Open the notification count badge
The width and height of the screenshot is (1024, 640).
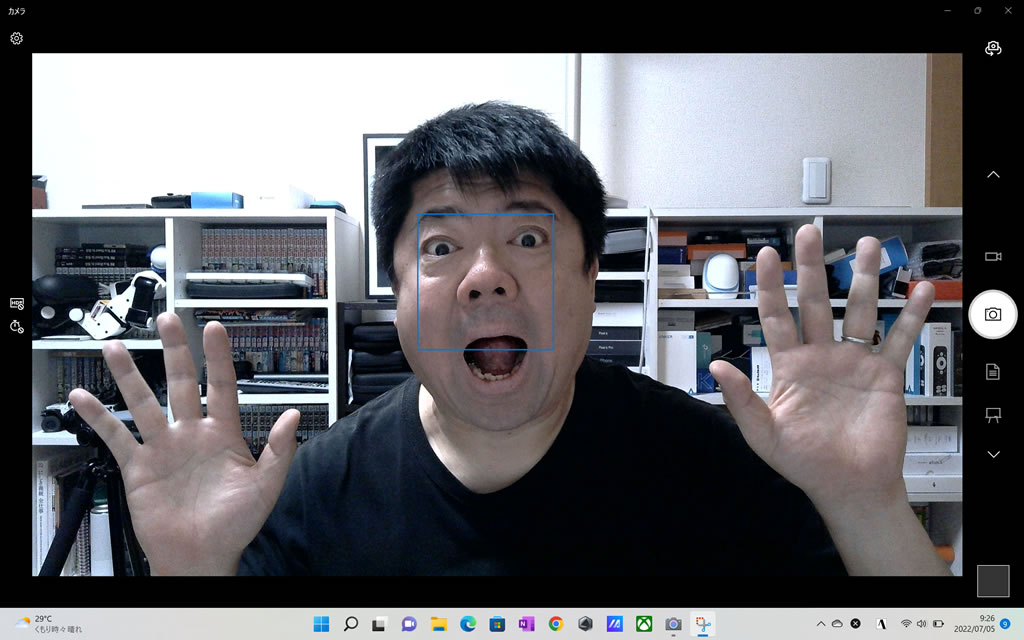[1005, 624]
